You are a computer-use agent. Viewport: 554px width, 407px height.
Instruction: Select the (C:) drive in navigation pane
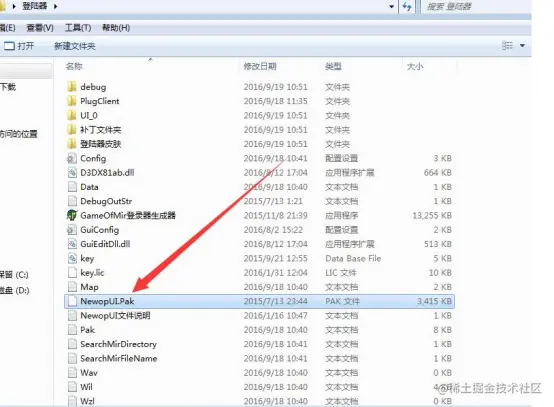coord(14,275)
